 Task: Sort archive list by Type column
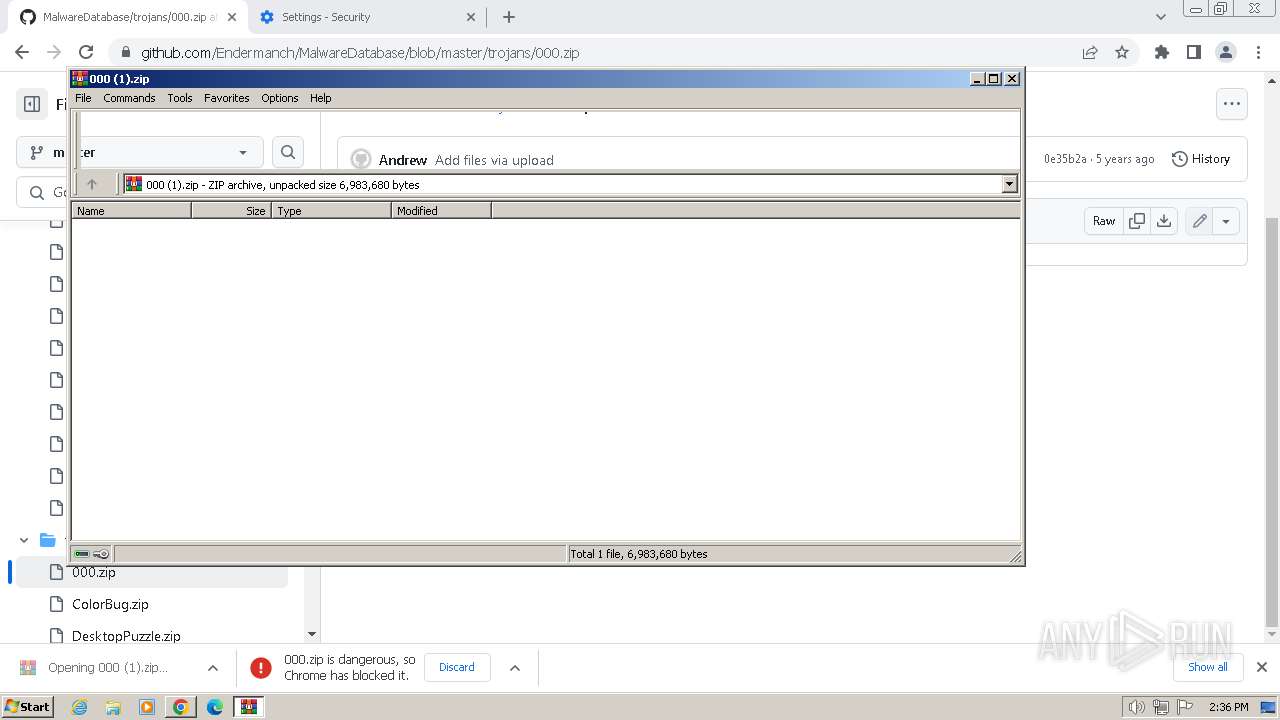click(331, 211)
